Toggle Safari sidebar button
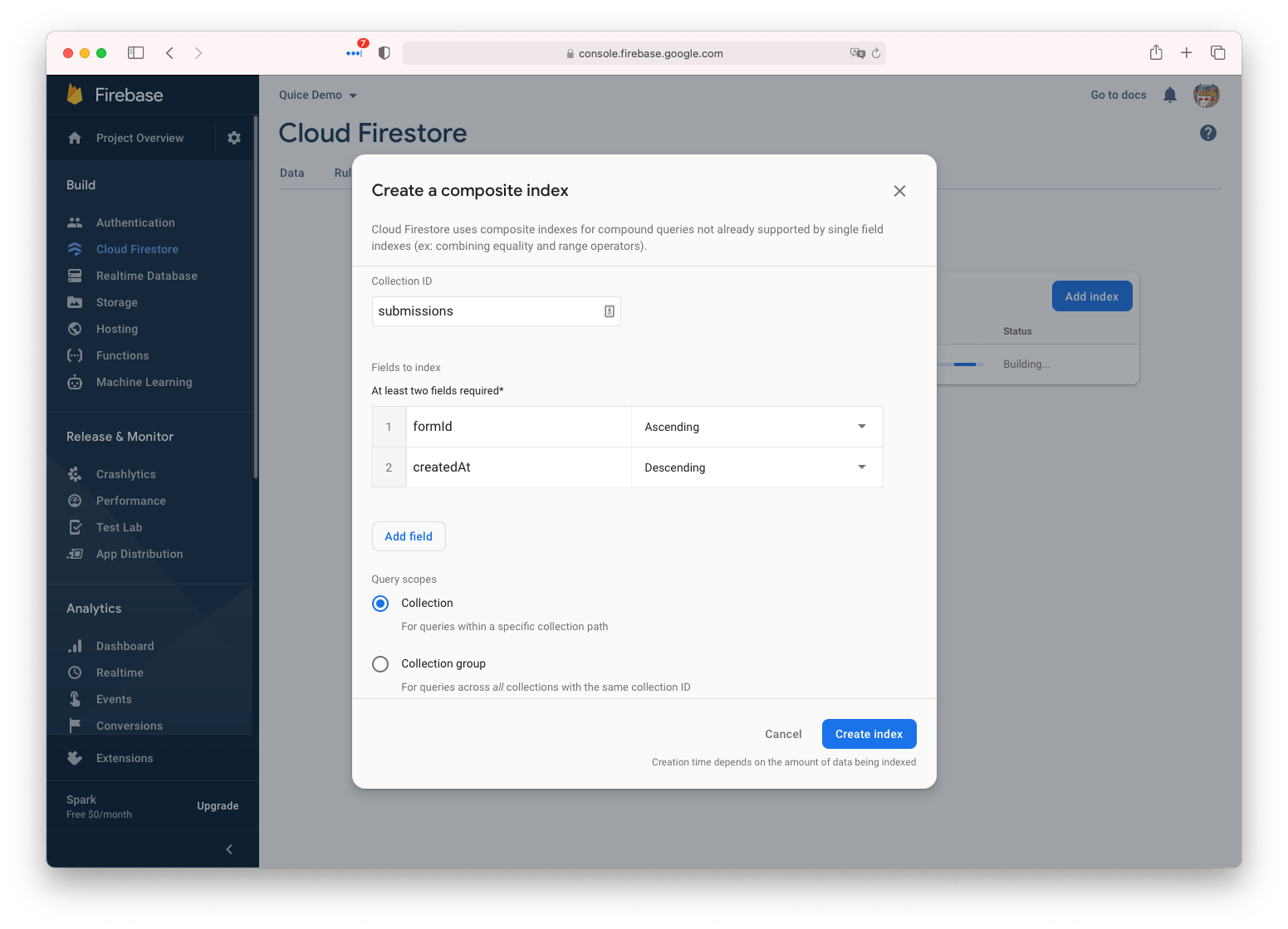The width and height of the screenshot is (1288, 929). point(136,53)
